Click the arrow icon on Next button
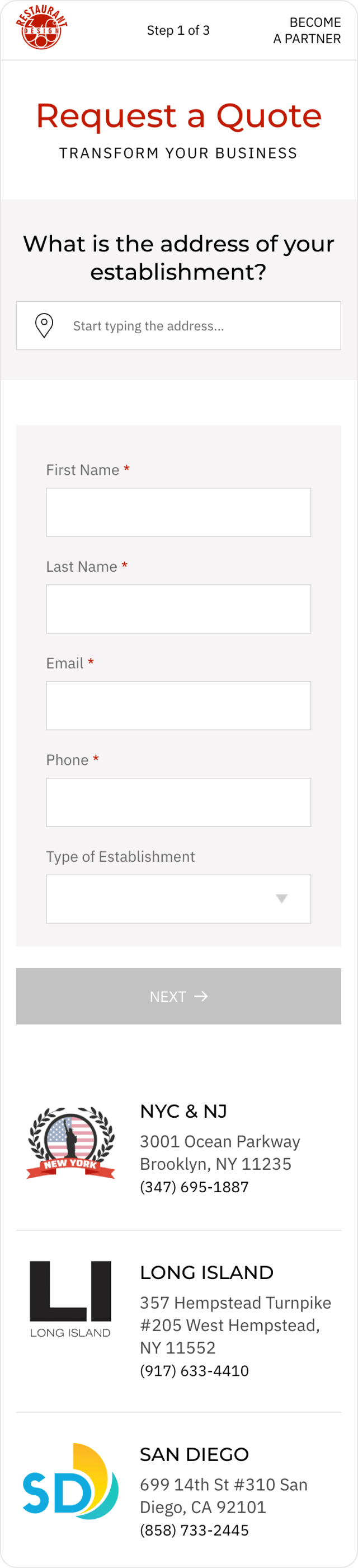The width and height of the screenshot is (358, 1568). pyautogui.click(x=201, y=996)
